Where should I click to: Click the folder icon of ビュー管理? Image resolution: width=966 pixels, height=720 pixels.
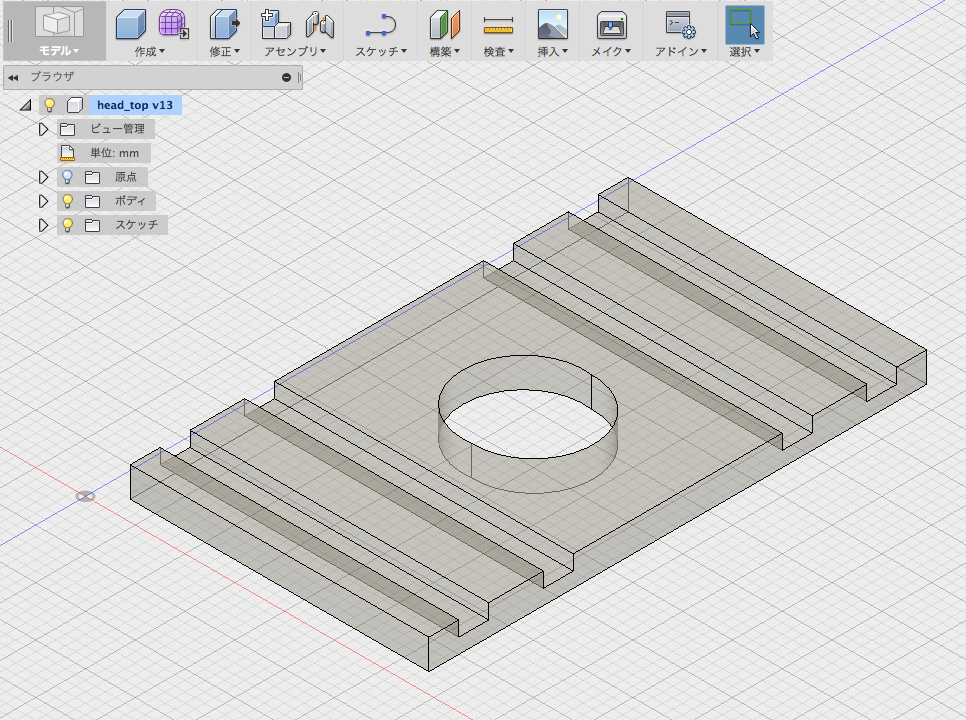[x=67, y=129]
